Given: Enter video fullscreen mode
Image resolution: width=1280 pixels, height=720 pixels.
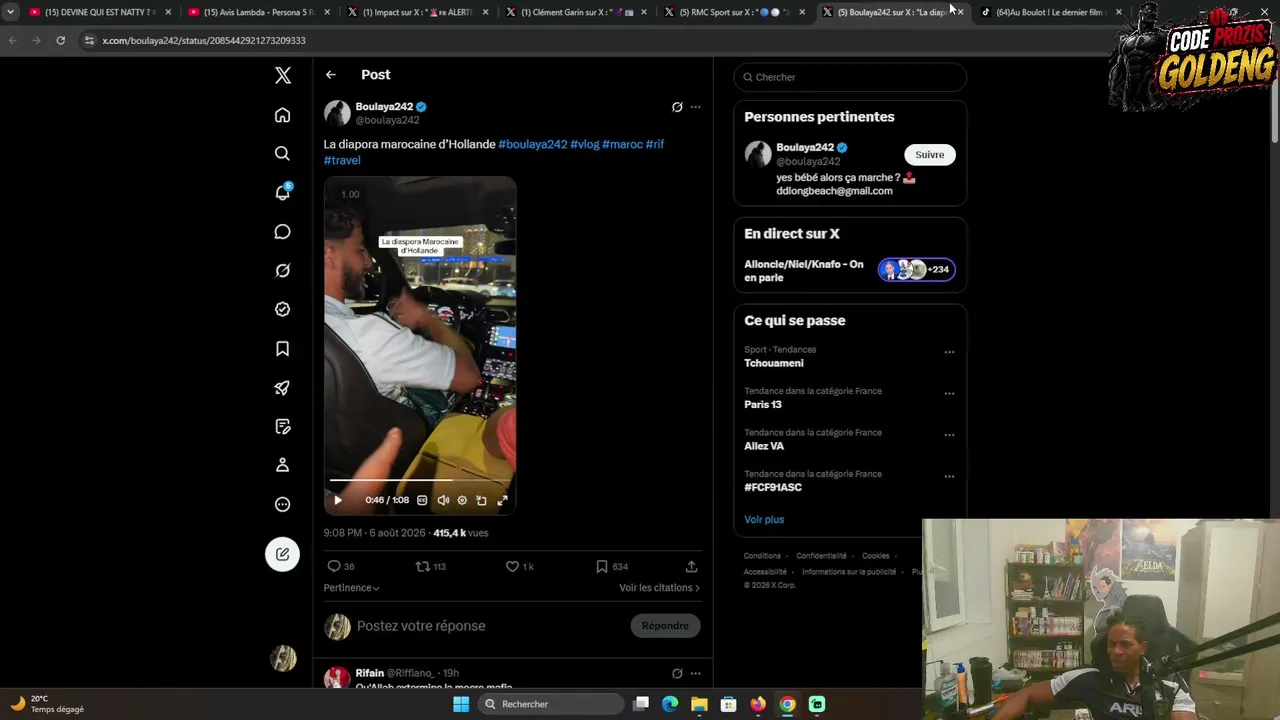Looking at the screenshot, I should (502, 500).
